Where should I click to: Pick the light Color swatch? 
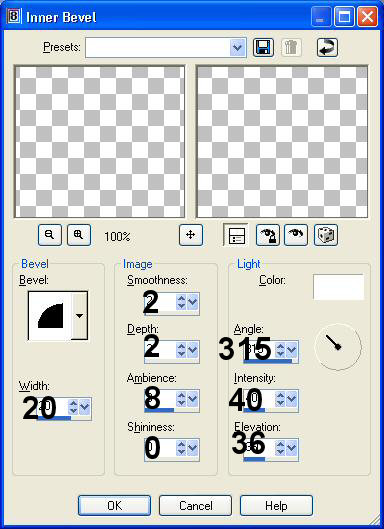(338, 287)
